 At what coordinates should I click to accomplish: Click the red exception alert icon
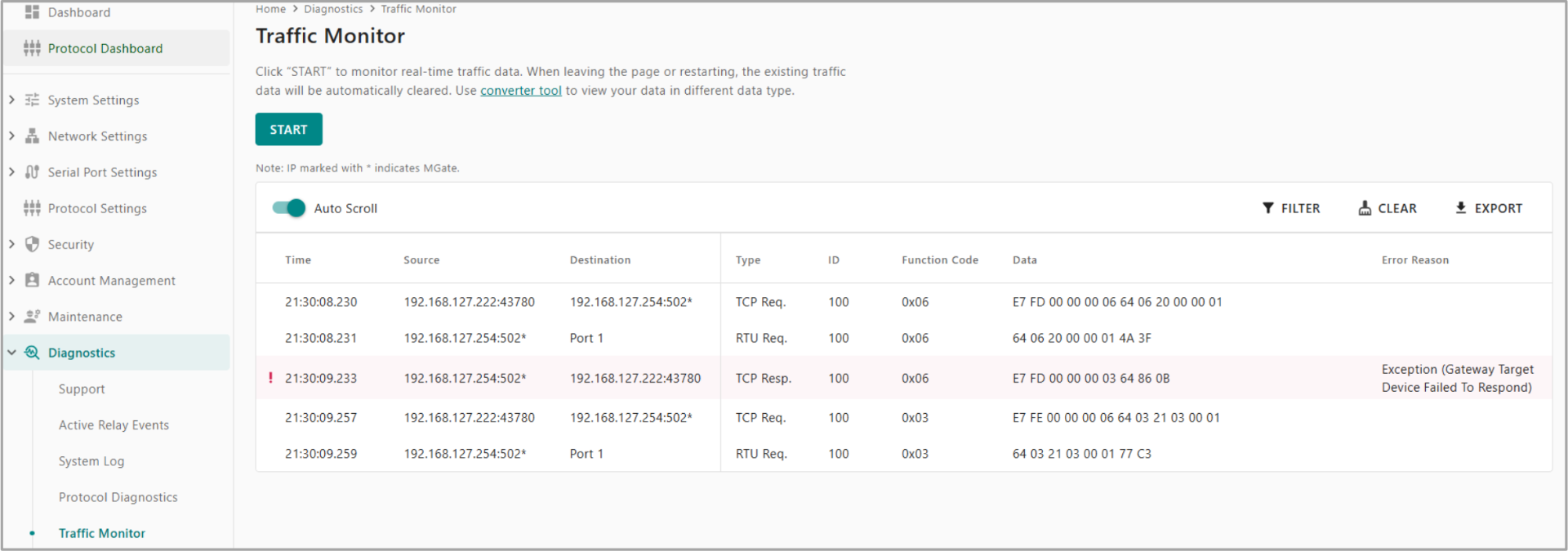click(270, 378)
